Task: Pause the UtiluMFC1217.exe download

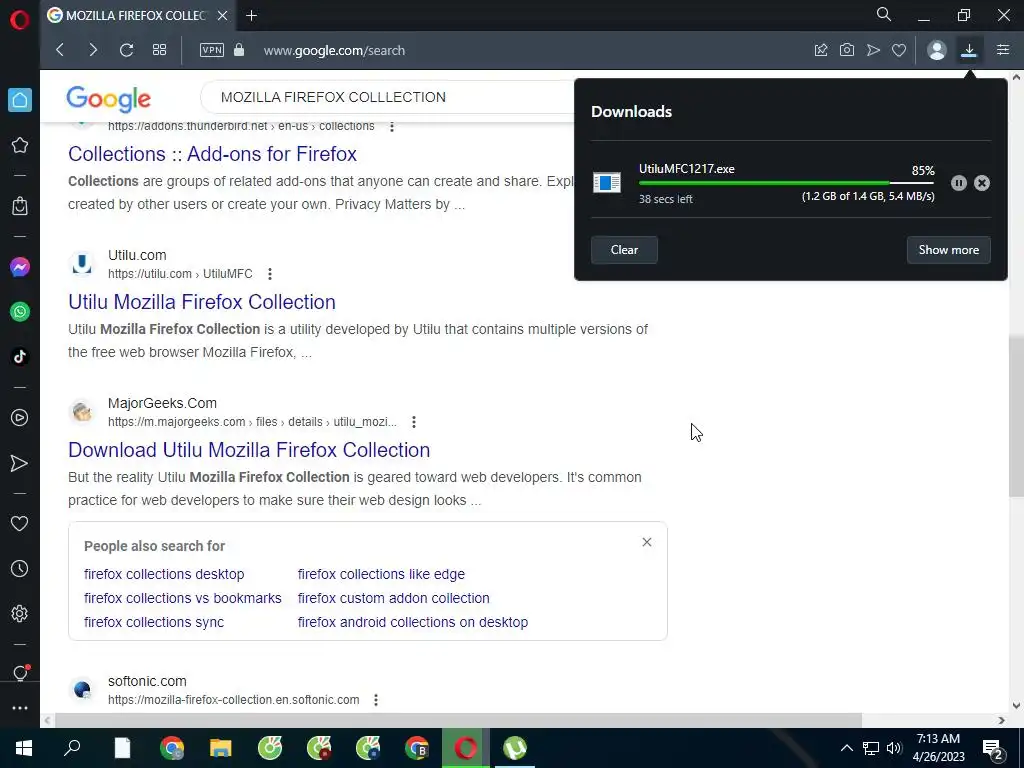Action: coord(958,183)
